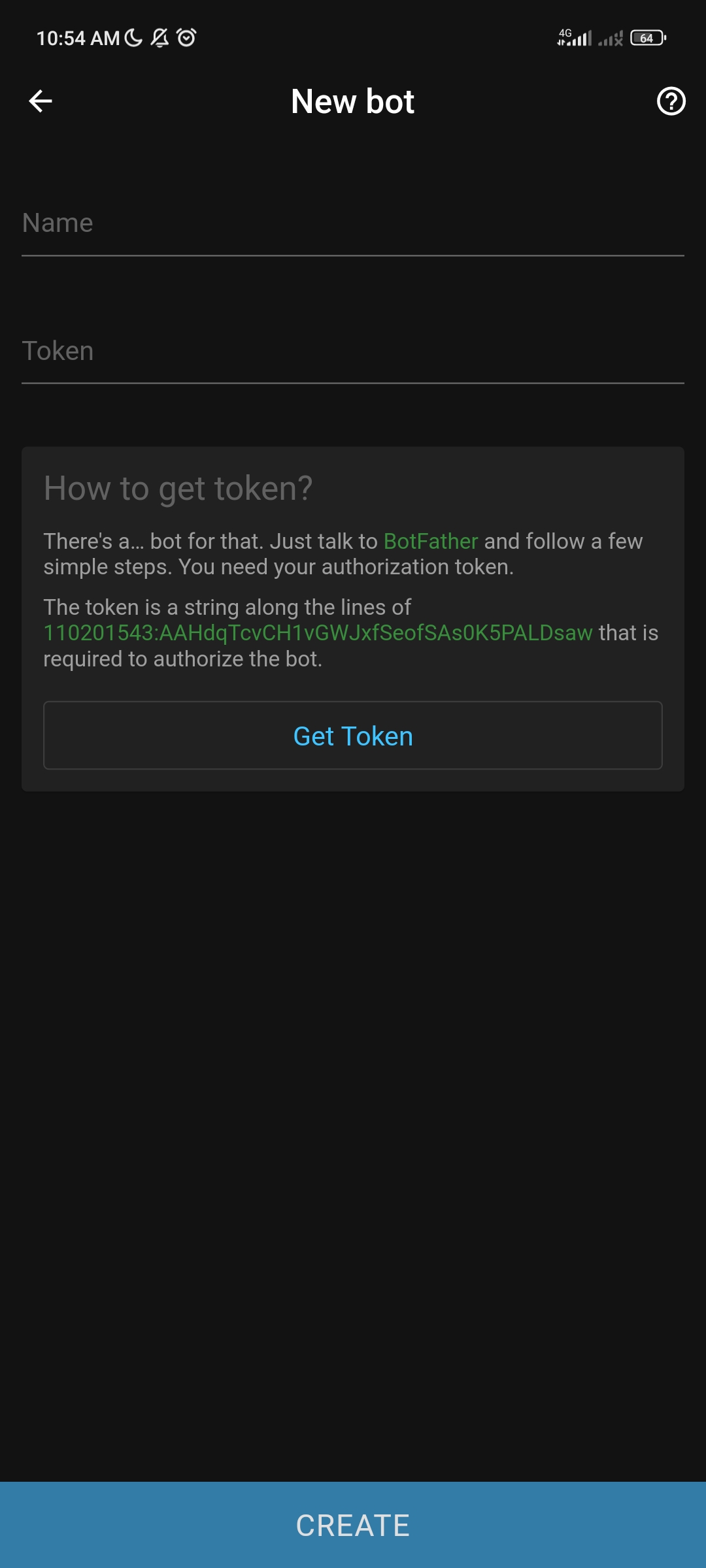This screenshot has width=706, height=1568.
Task: Tap the muted bell status icon
Action: [160, 38]
